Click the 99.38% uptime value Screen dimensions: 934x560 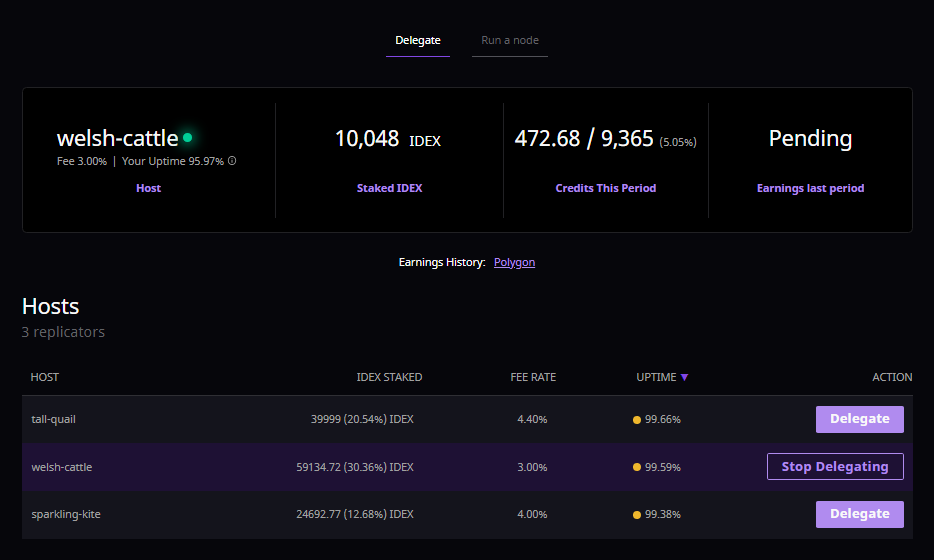662,514
